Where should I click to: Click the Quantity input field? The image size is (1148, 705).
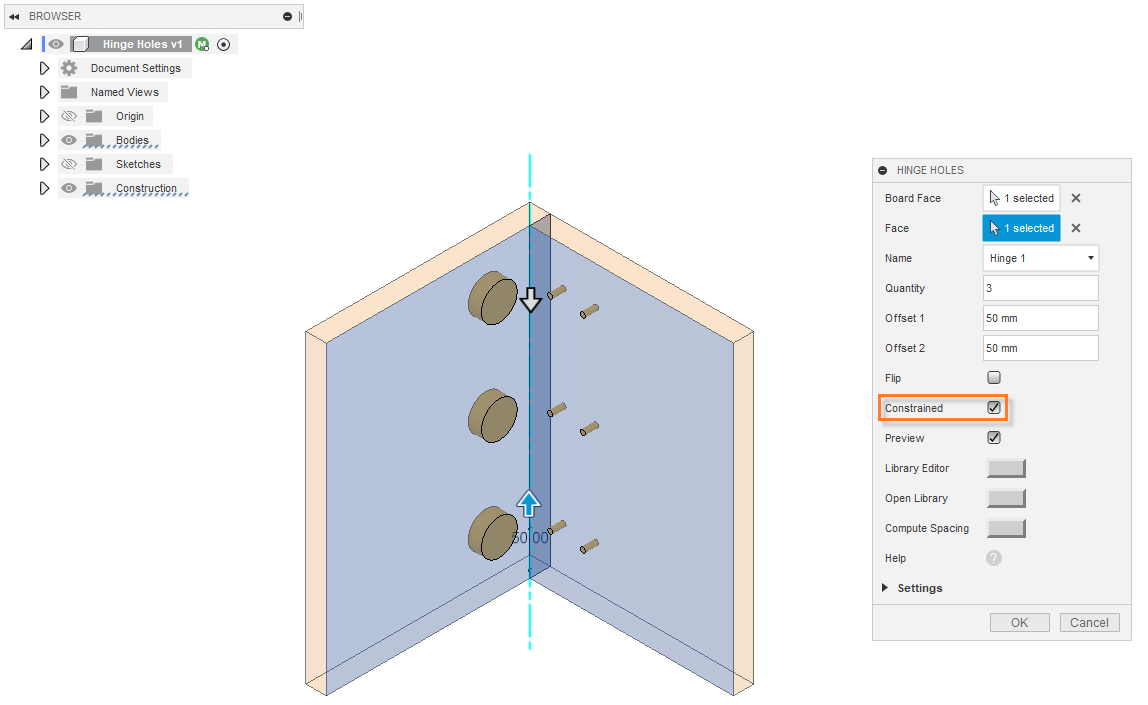click(1040, 288)
